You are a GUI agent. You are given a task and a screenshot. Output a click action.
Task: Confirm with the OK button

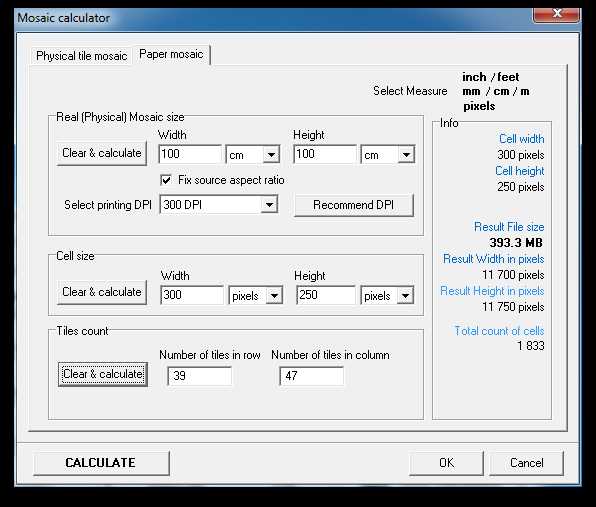coord(446,463)
